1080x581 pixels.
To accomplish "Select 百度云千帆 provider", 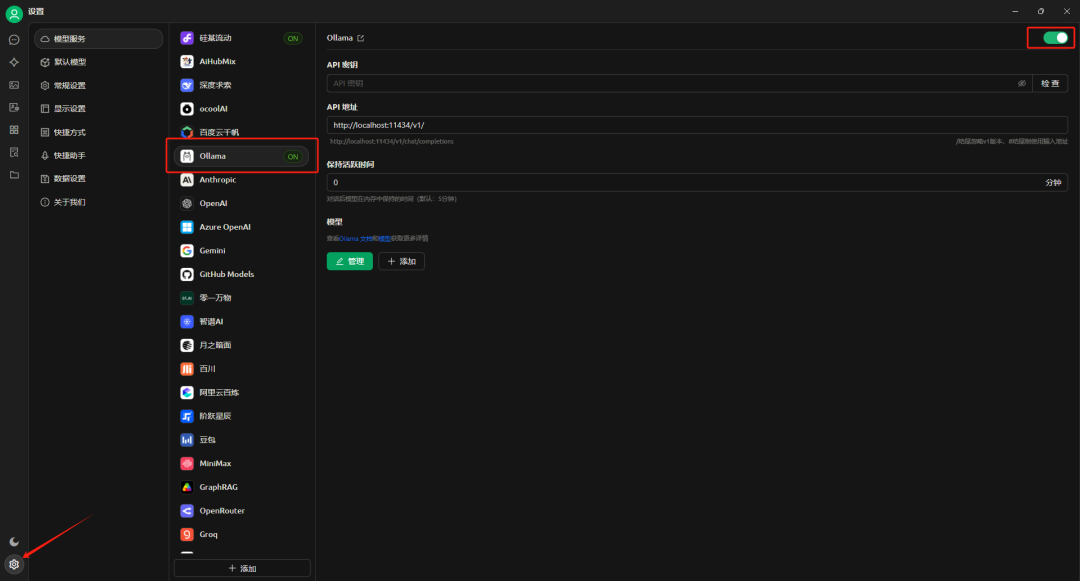I will pos(241,132).
